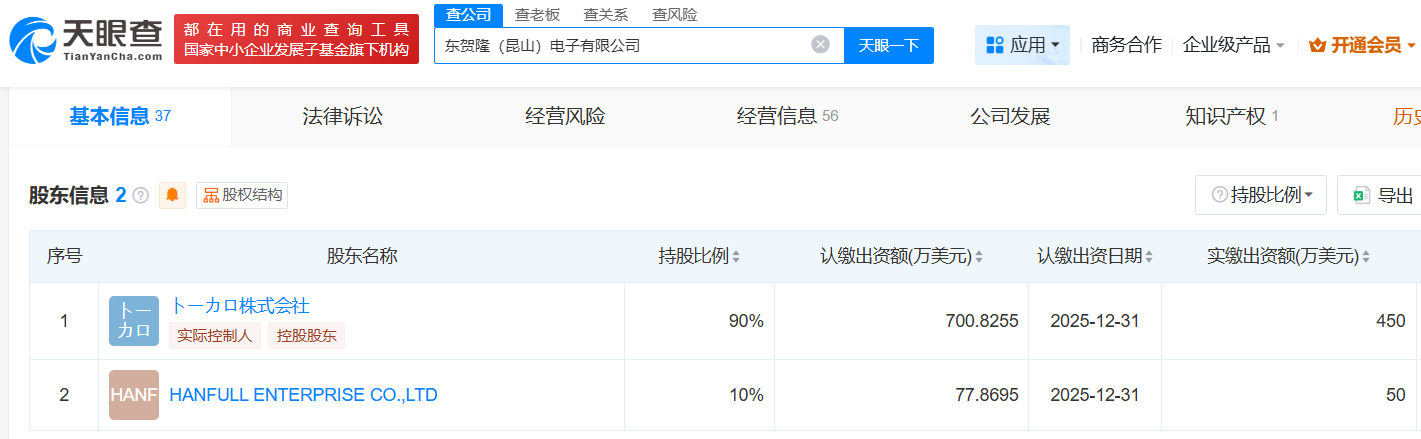Export the shareholder table via 导出
Viewport: 1421px width, 439px height.
(1383, 195)
